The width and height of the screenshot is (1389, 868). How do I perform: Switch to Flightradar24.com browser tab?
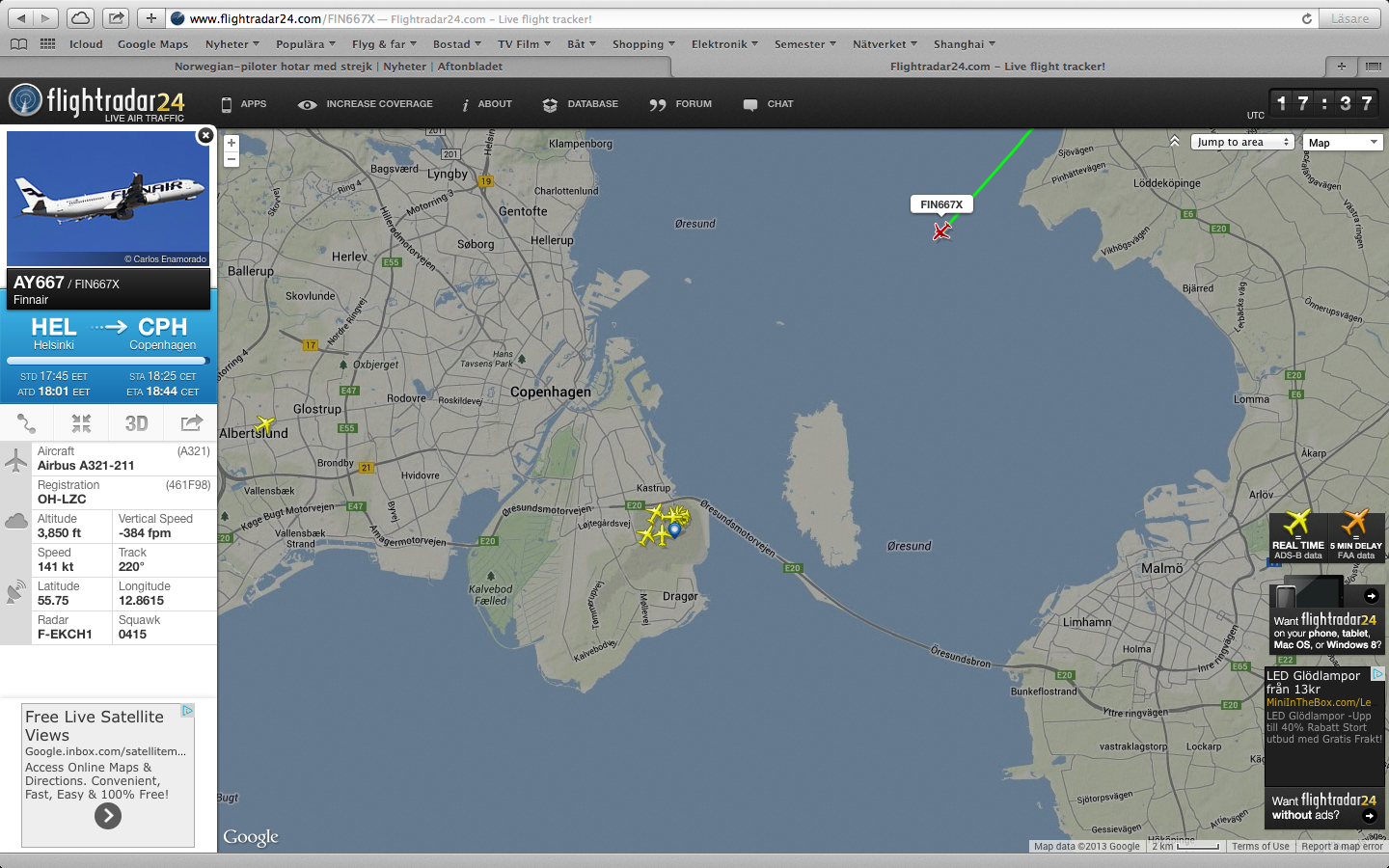pyautogui.click(x=997, y=67)
